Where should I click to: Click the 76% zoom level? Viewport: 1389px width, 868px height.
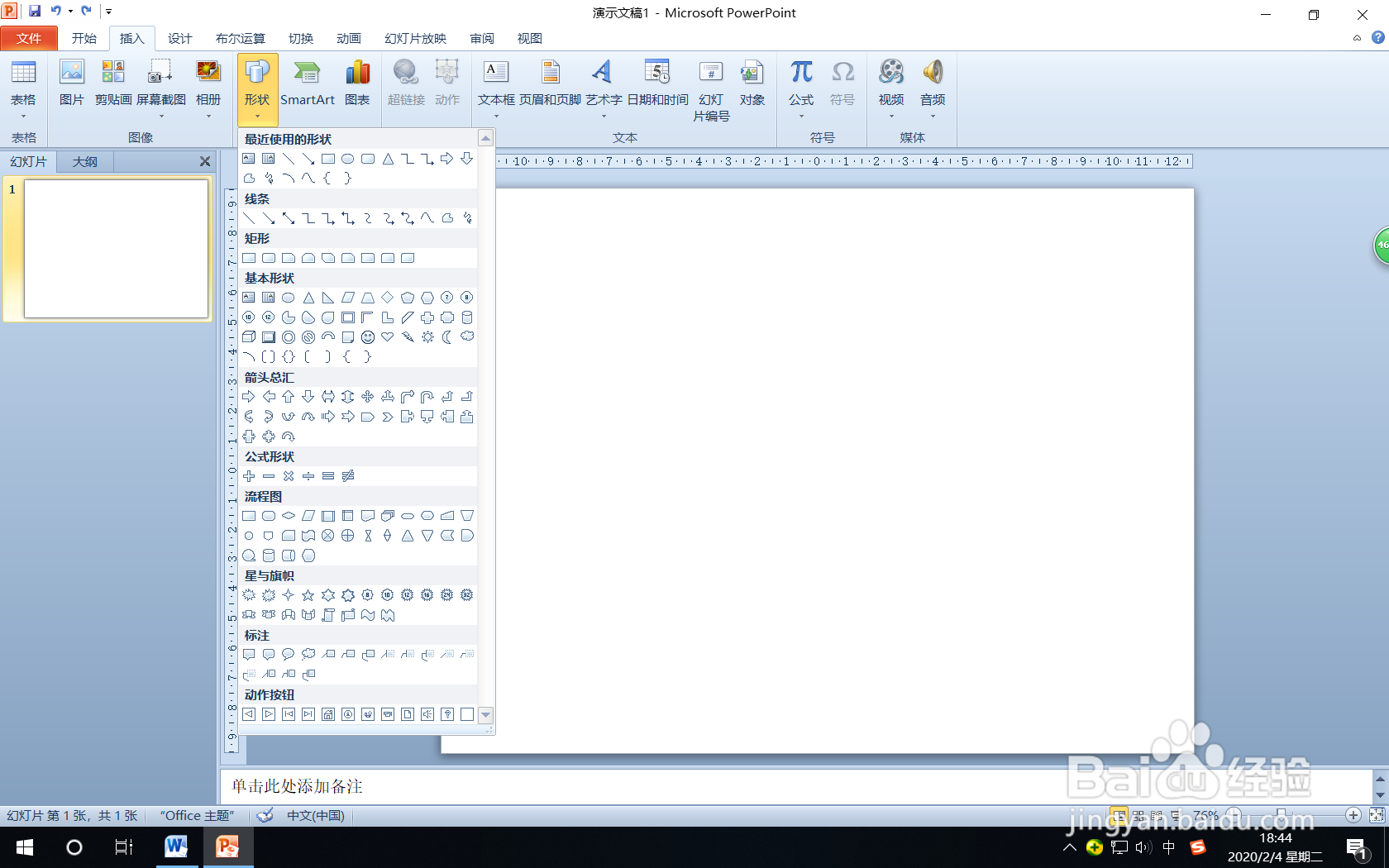pos(1205,815)
